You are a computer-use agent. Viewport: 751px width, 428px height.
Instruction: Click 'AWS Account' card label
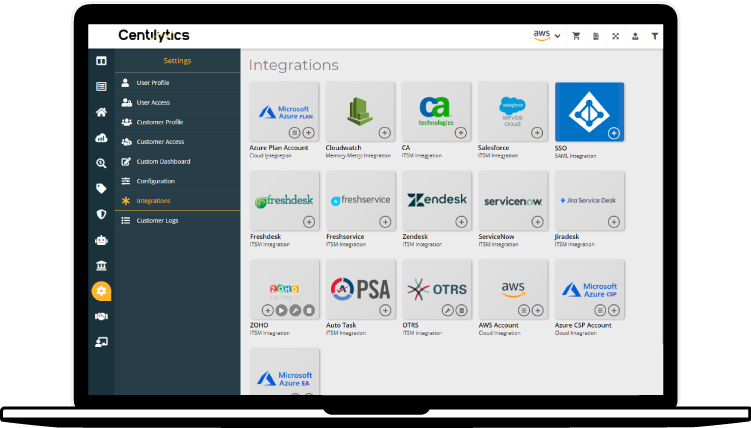[498, 325]
